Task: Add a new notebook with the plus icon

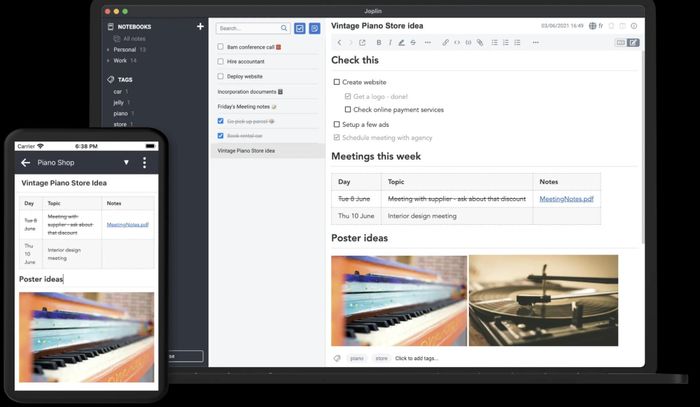Action: point(200,26)
